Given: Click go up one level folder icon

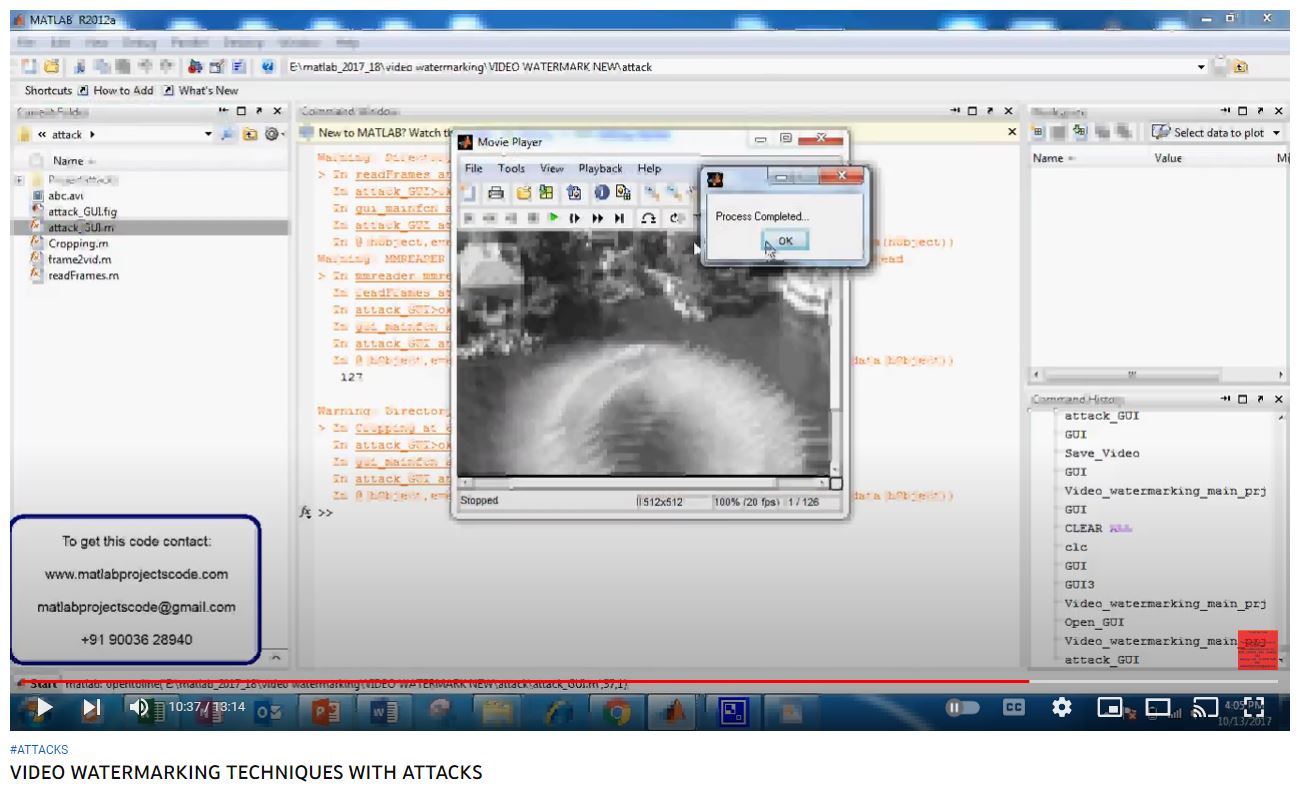Looking at the screenshot, I should click(x=250, y=134).
